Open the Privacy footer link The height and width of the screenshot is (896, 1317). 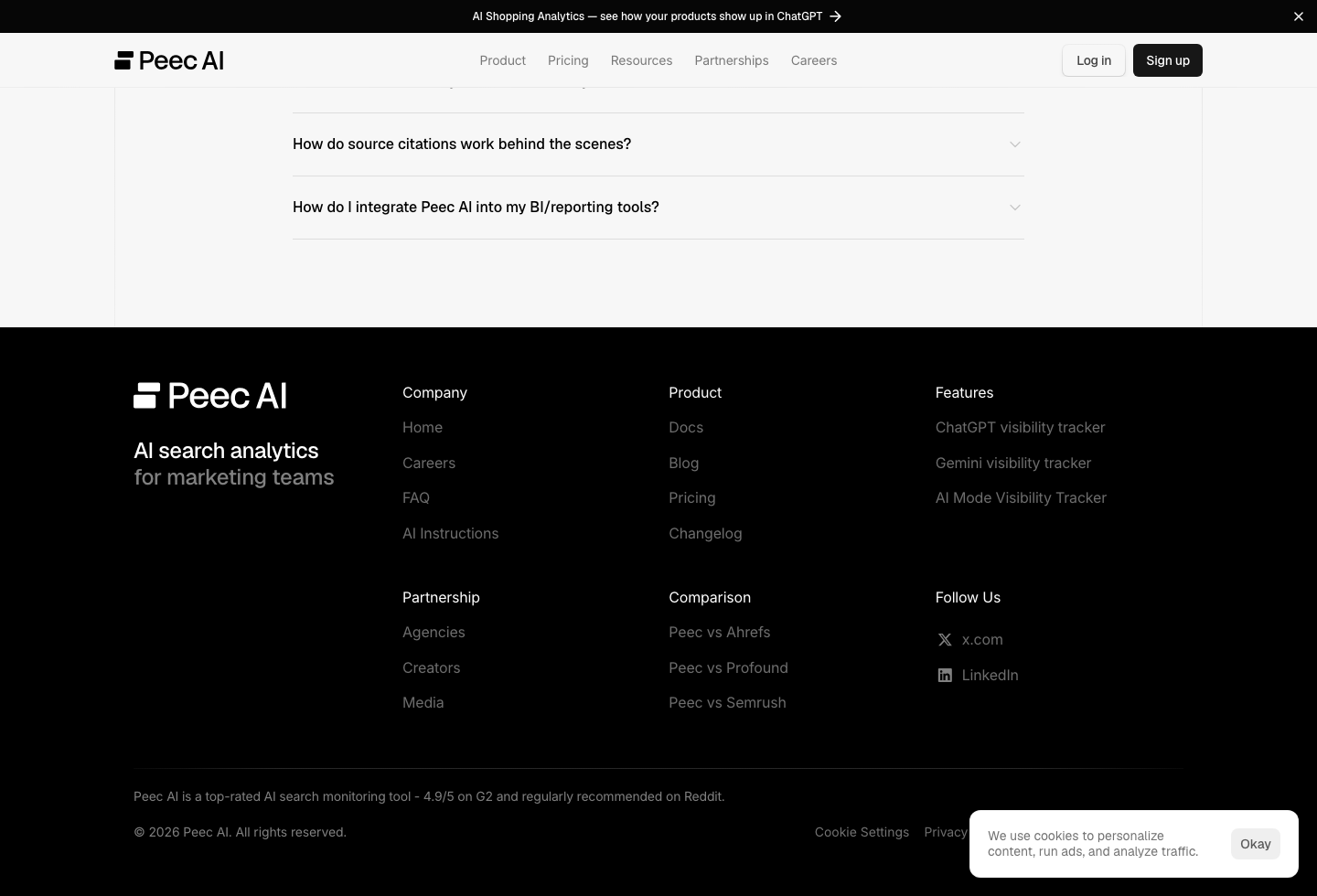pos(946,833)
